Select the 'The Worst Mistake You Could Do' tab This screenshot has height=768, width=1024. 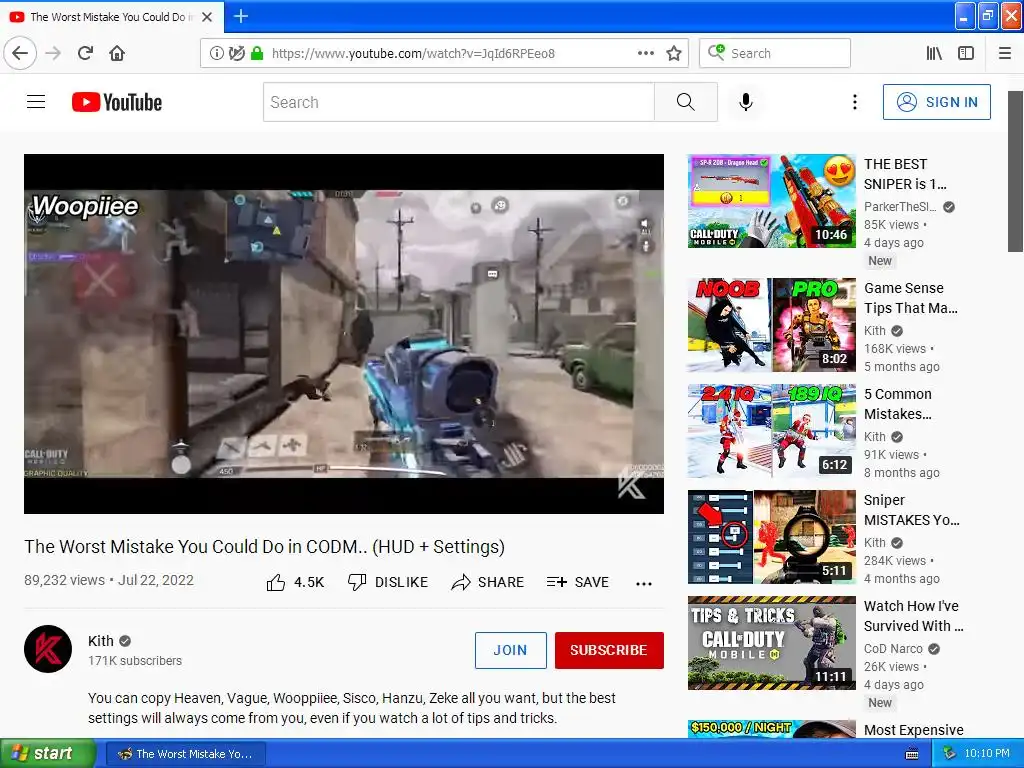(111, 16)
